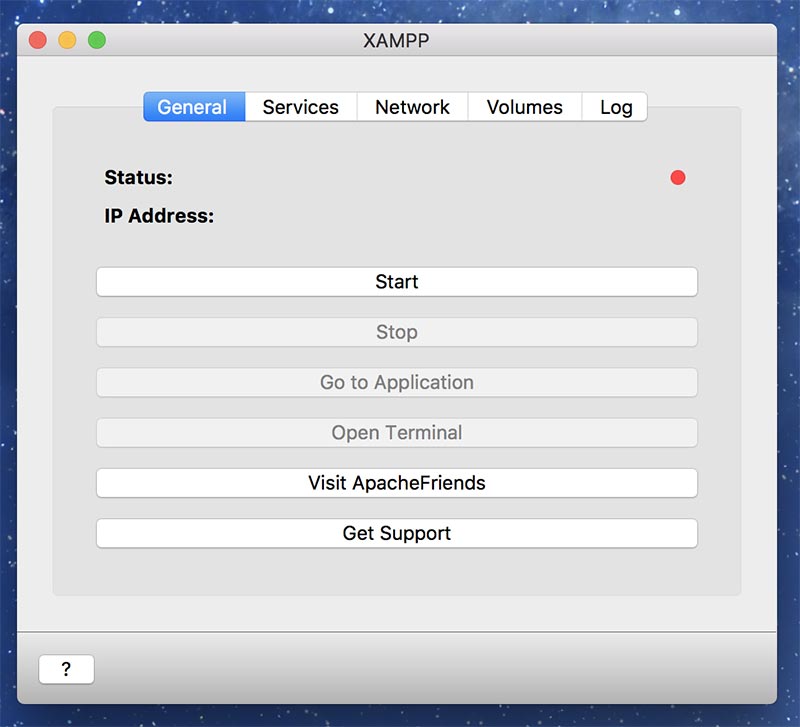Screen dimensions: 800x727
Task: Click the Get Support button
Action: click(397, 533)
